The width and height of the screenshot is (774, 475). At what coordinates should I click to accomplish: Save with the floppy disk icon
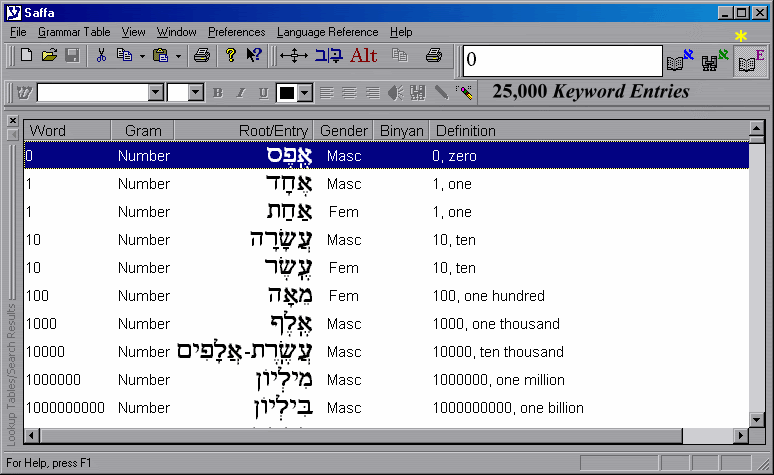coord(72,55)
